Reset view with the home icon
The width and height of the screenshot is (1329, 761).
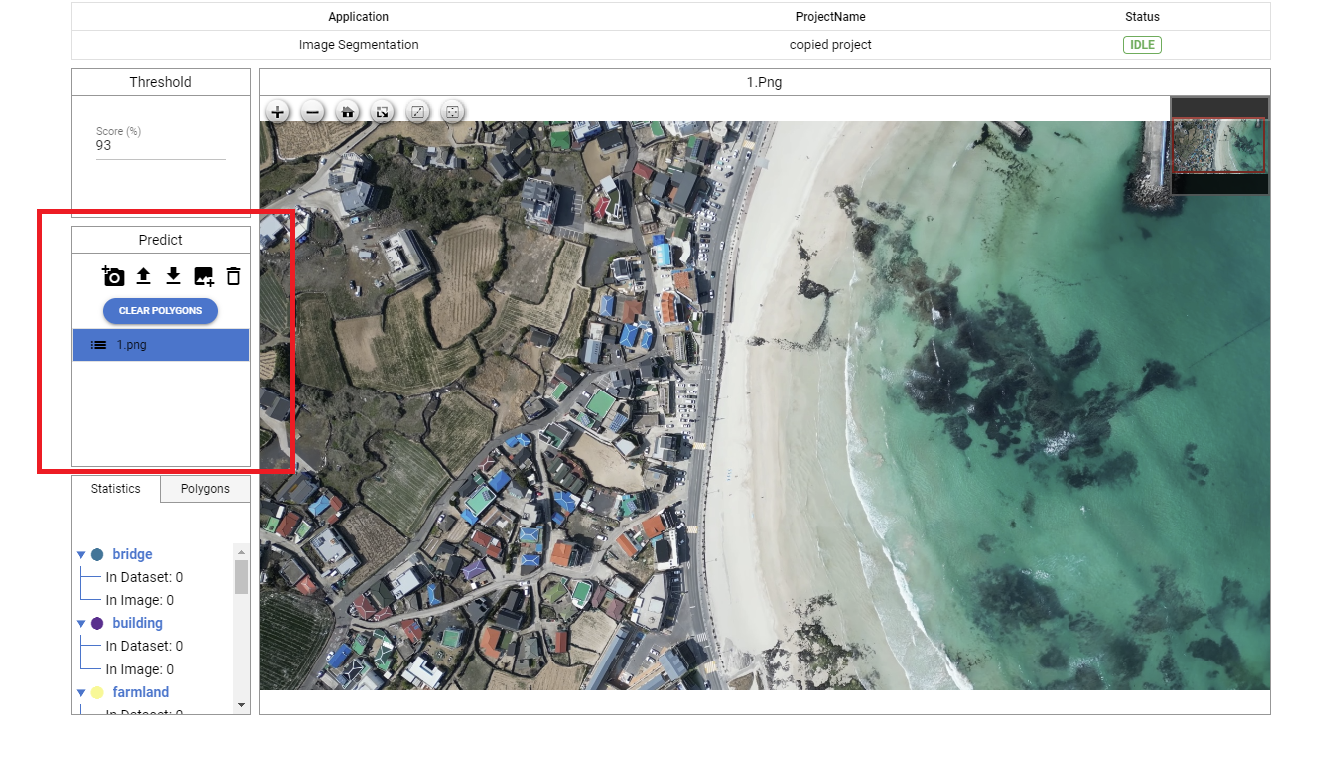pyautogui.click(x=348, y=112)
